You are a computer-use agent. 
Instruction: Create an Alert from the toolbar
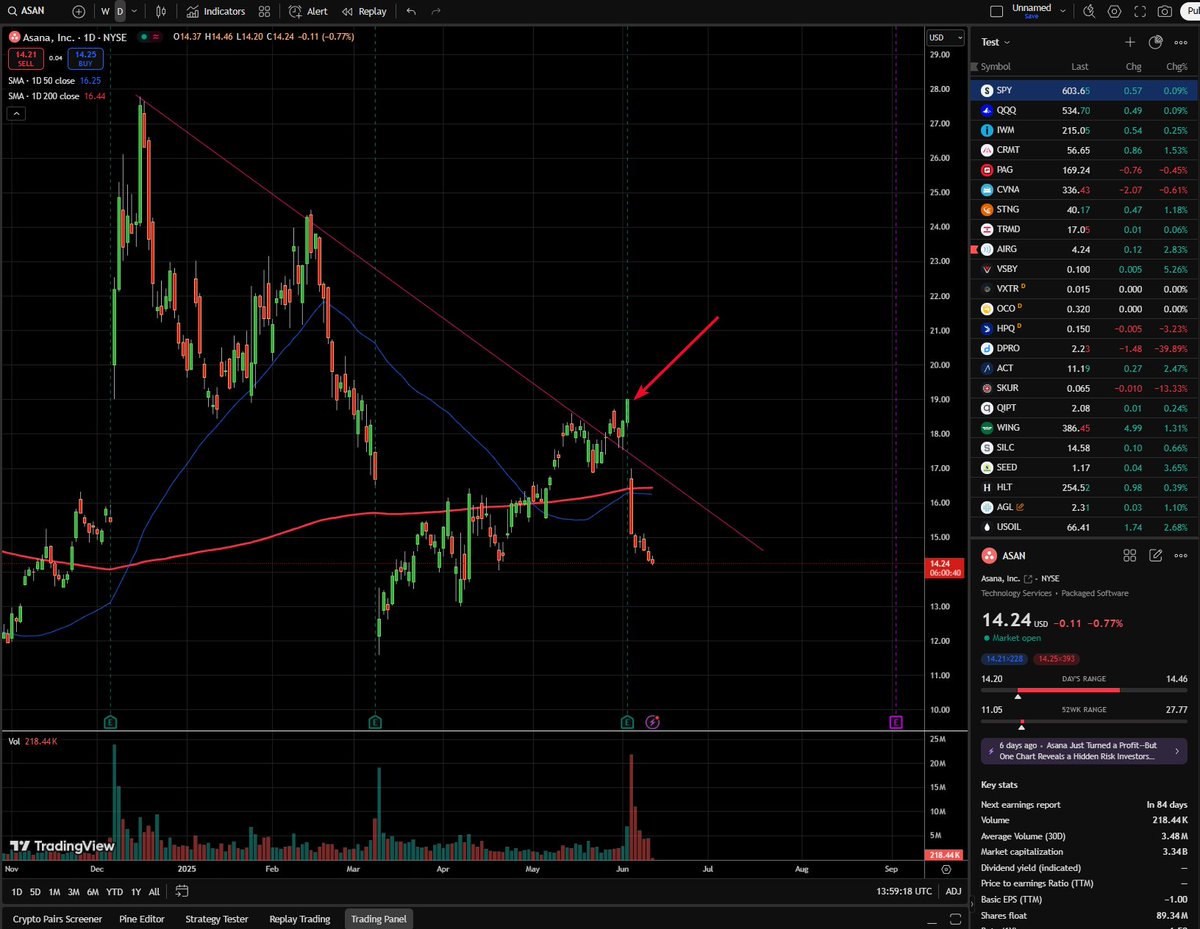coord(308,11)
